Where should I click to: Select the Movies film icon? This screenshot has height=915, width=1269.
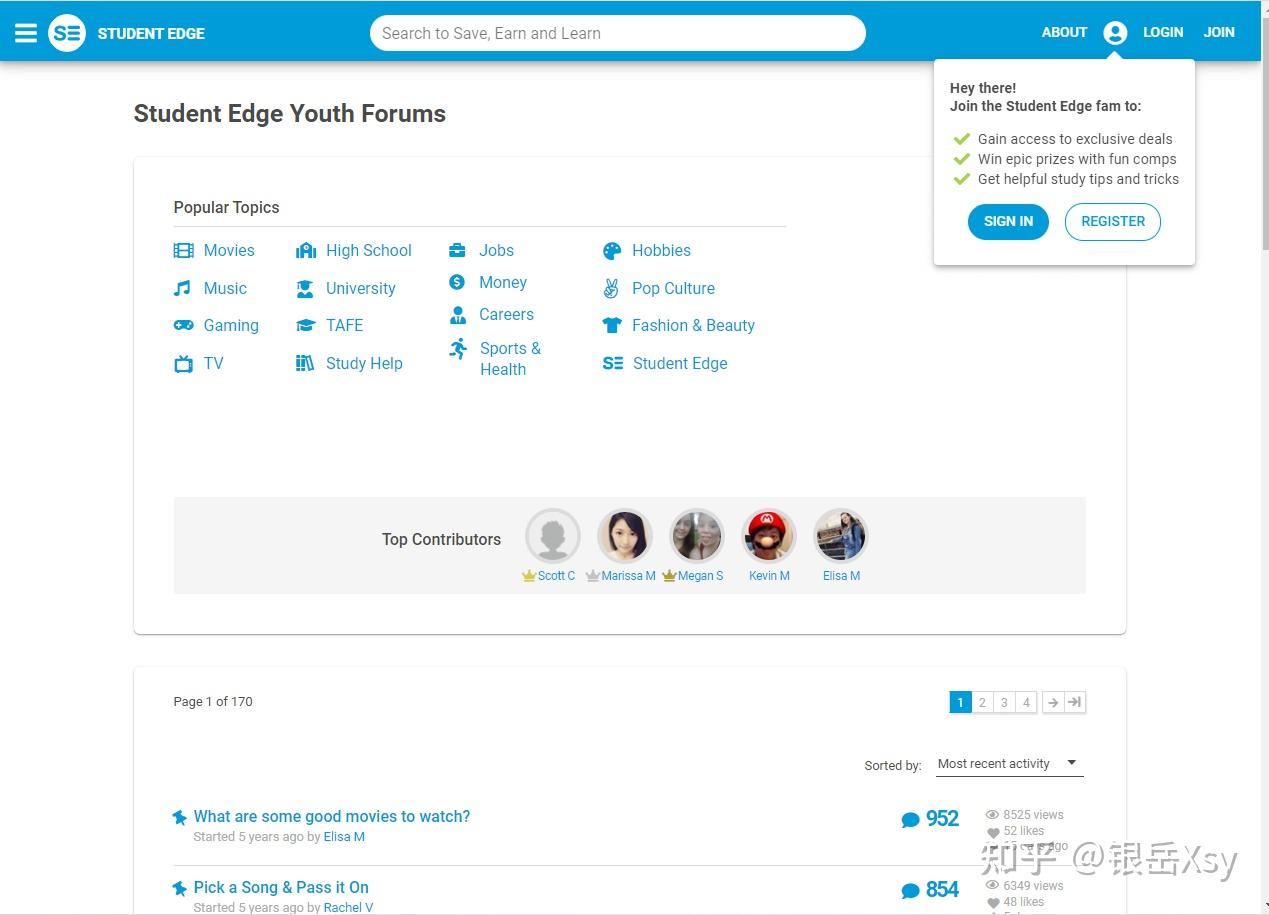pyautogui.click(x=183, y=251)
